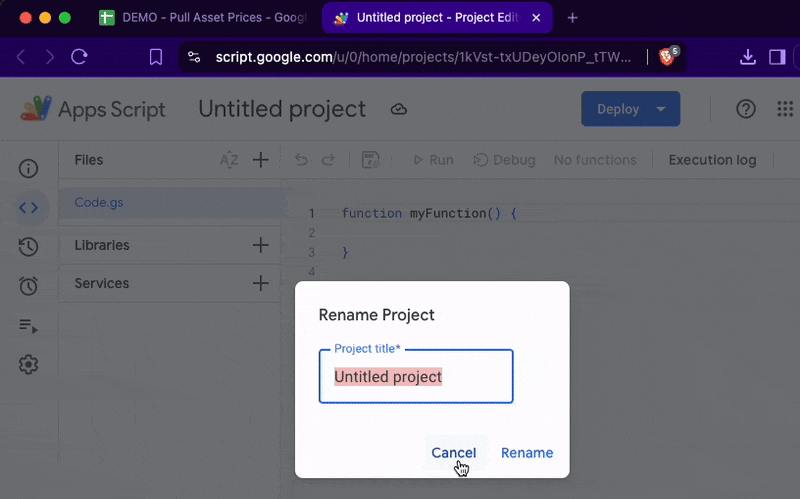Click the cloud save status icon
This screenshot has height=499, width=800.
(x=398, y=109)
